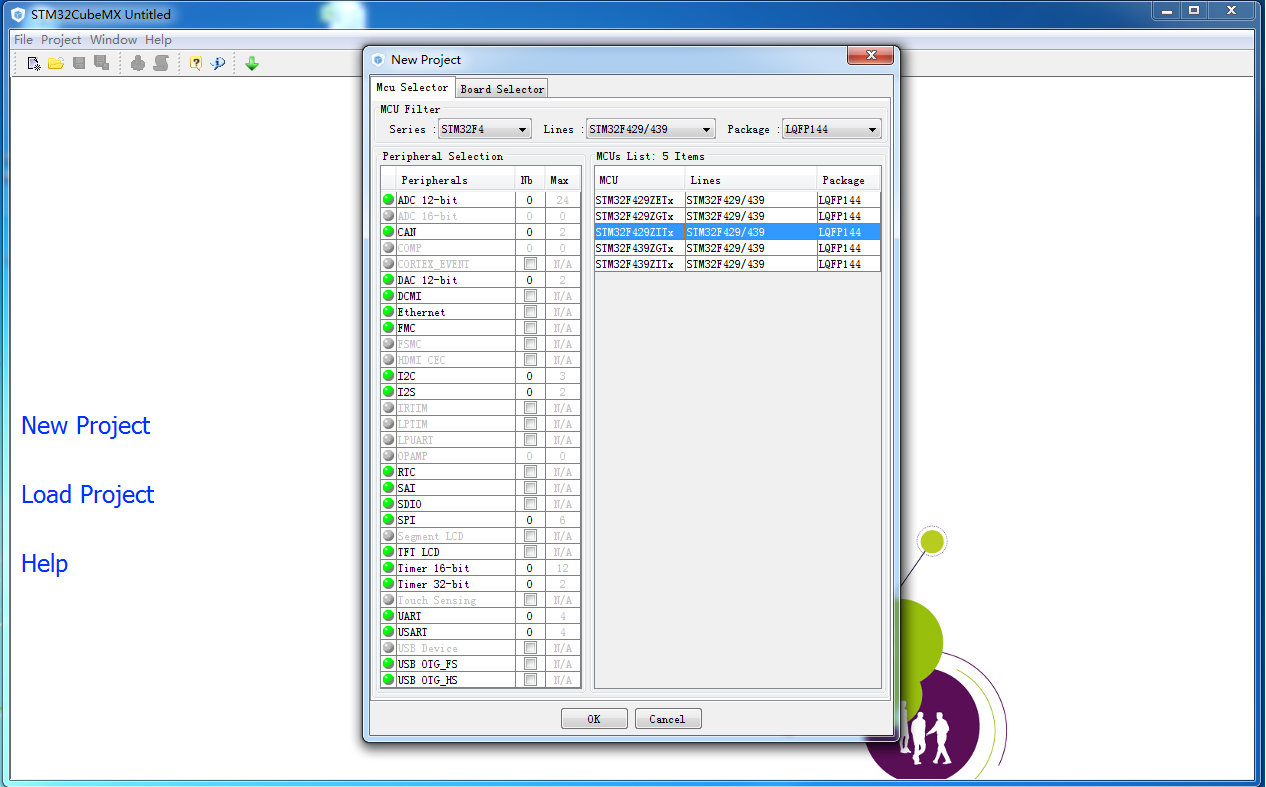Screen dimensions: 1266x787
Task: Open the Lines dropdown showing STM32F429/439
Action: point(651,129)
